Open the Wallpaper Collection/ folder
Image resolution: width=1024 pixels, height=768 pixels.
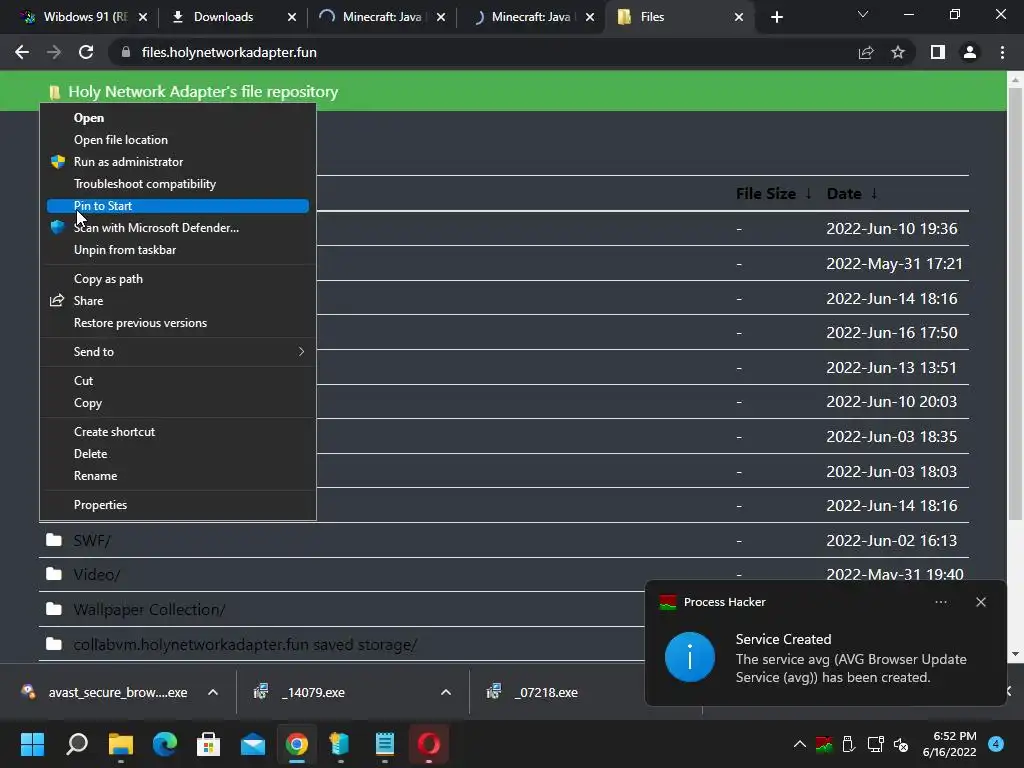150,610
